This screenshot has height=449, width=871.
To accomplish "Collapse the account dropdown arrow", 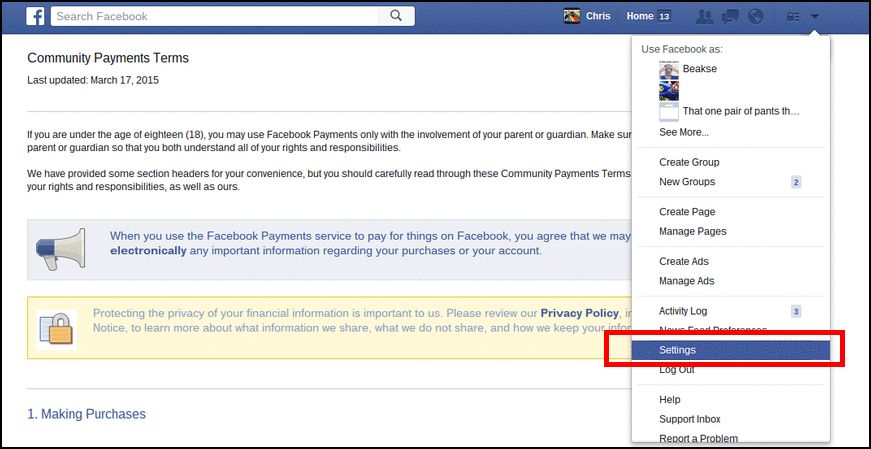I will 814,17.
